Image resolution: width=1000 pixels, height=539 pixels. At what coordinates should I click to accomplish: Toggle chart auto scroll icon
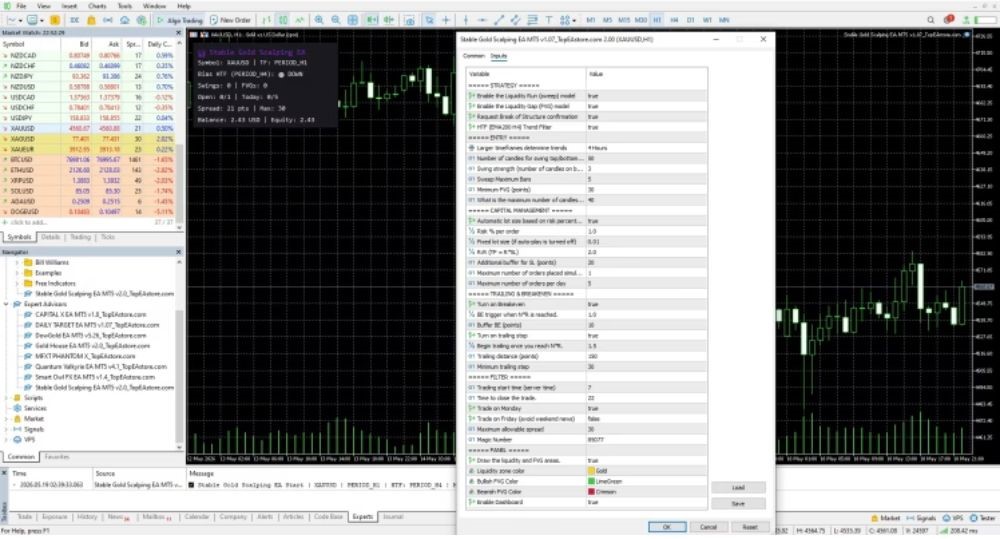tap(372, 20)
